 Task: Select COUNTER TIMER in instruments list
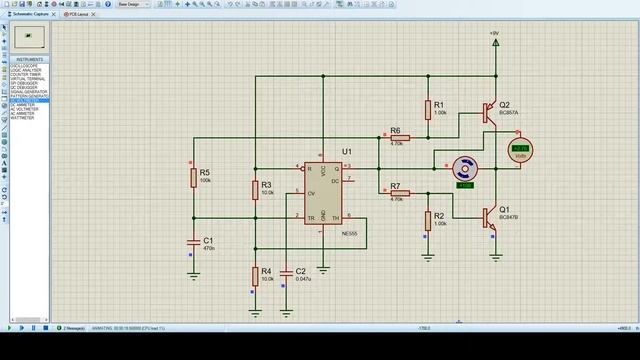pyautogui.click(x=25, y=74)
